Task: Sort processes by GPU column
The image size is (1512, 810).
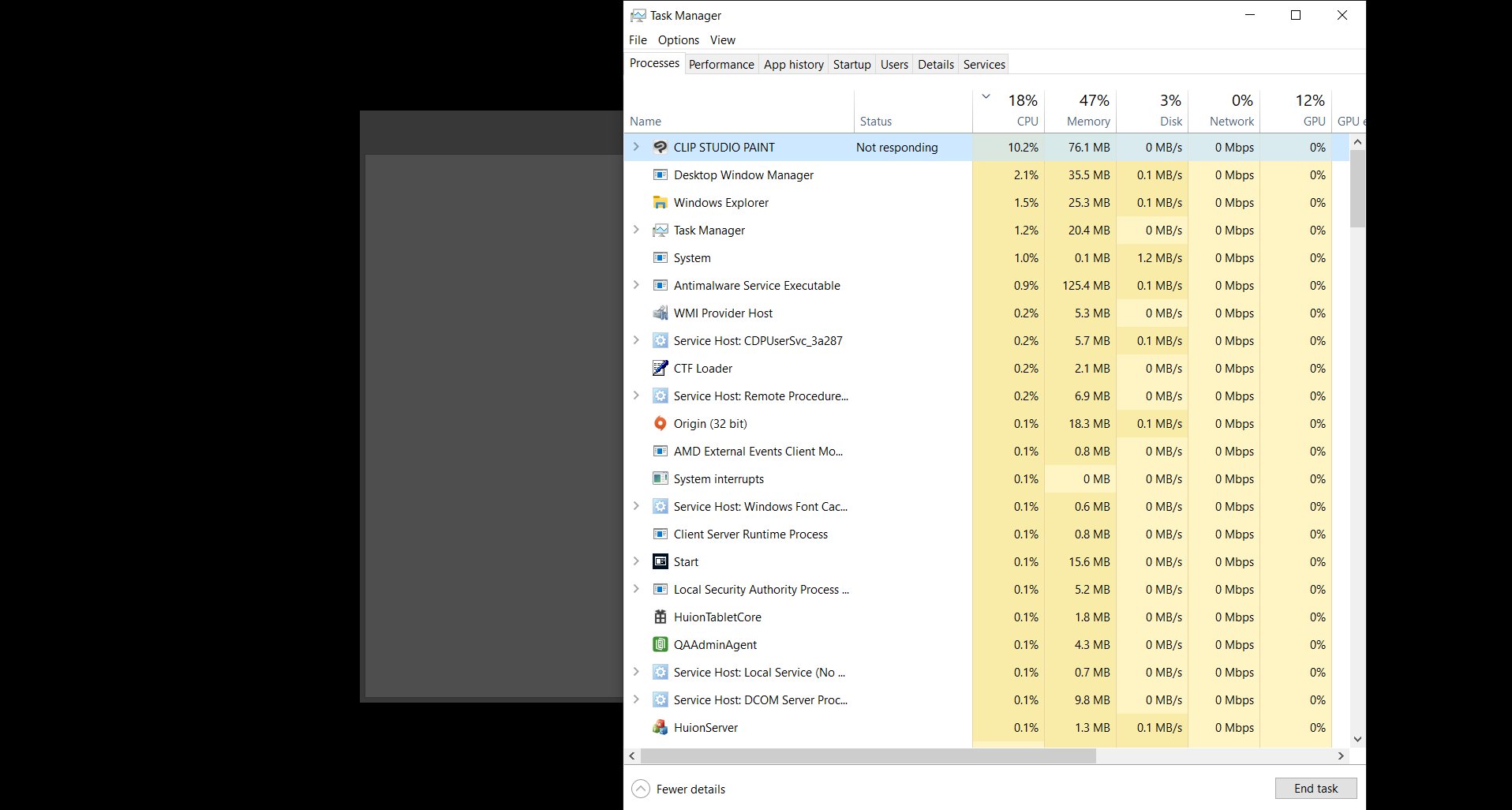Action: (1296, 111)
